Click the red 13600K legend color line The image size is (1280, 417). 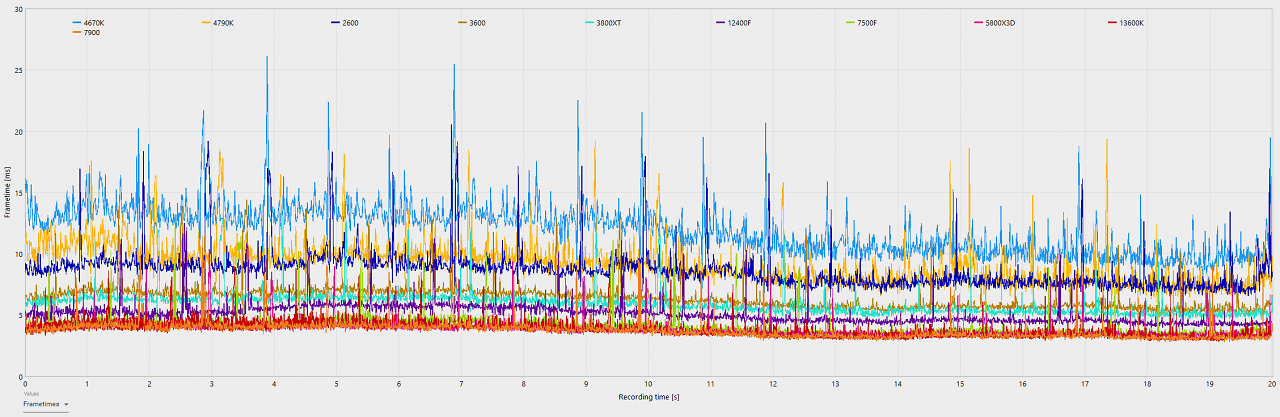pos(1113,22)
